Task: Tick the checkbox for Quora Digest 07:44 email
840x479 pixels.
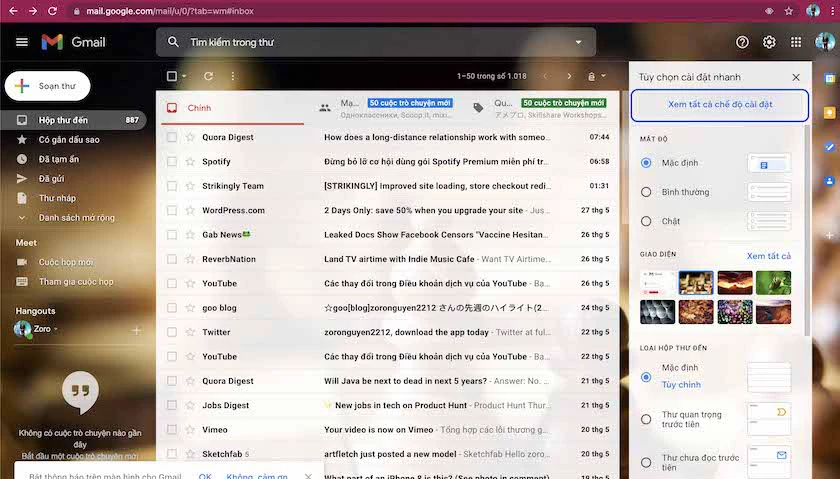Action: (171, 137)
